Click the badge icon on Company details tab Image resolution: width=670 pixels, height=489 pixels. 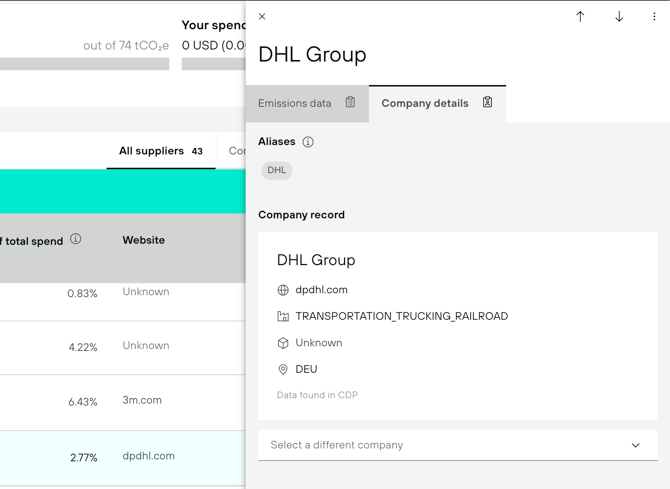click(487, 102)
